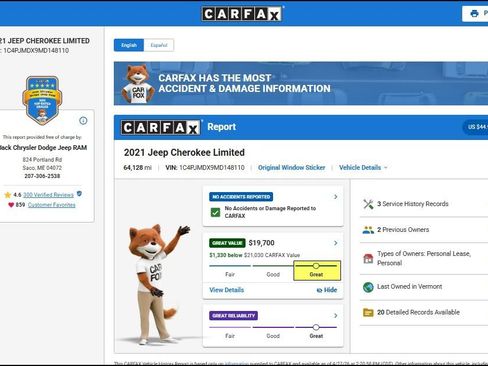This screenshot has height=366, width=488.
Task: Click the GREAT RELIABILITY badge
Action: (233, 316)
